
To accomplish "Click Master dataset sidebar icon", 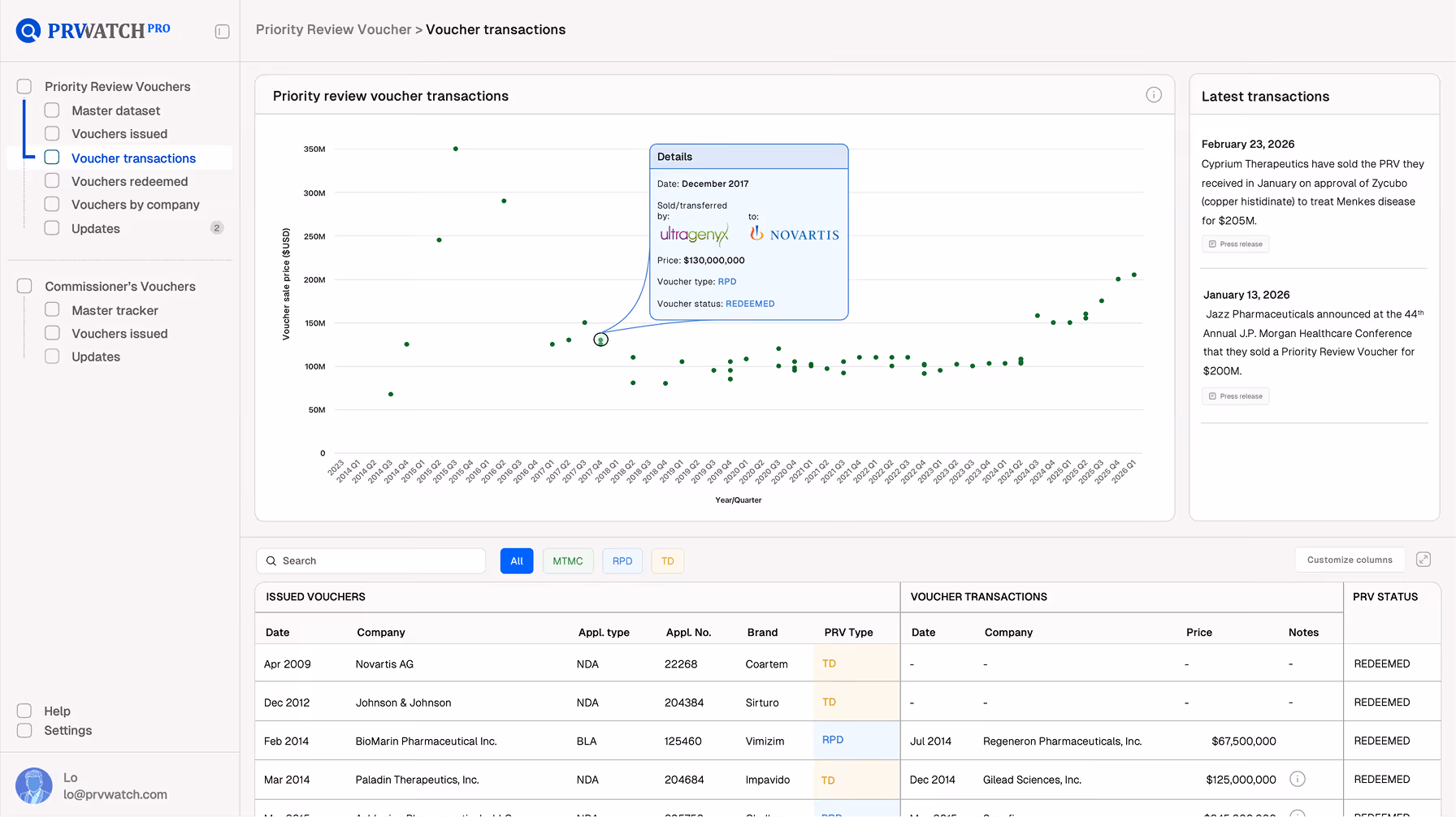I will 52,110.
